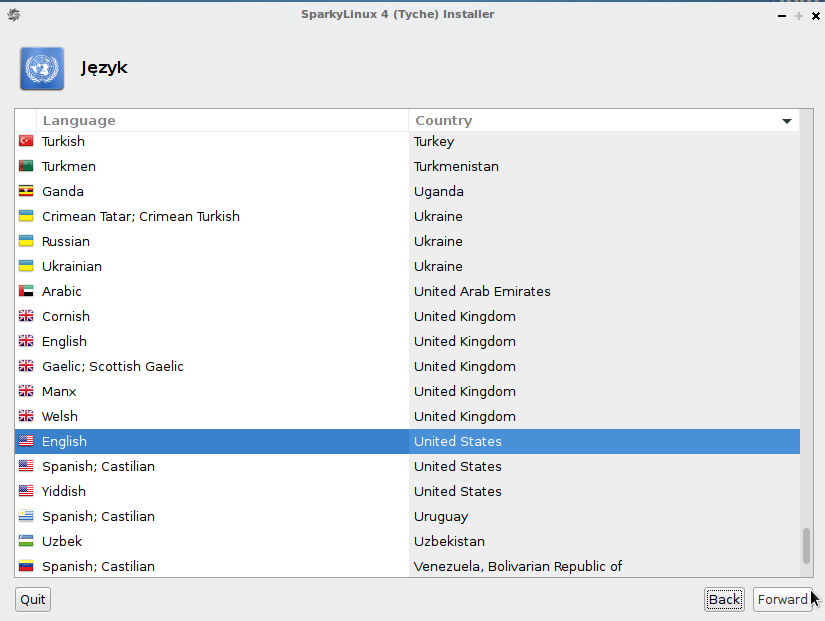The image size is (825, 621).
Task: Click the United Arab Emirates flag icon
Action: (26, 291)
